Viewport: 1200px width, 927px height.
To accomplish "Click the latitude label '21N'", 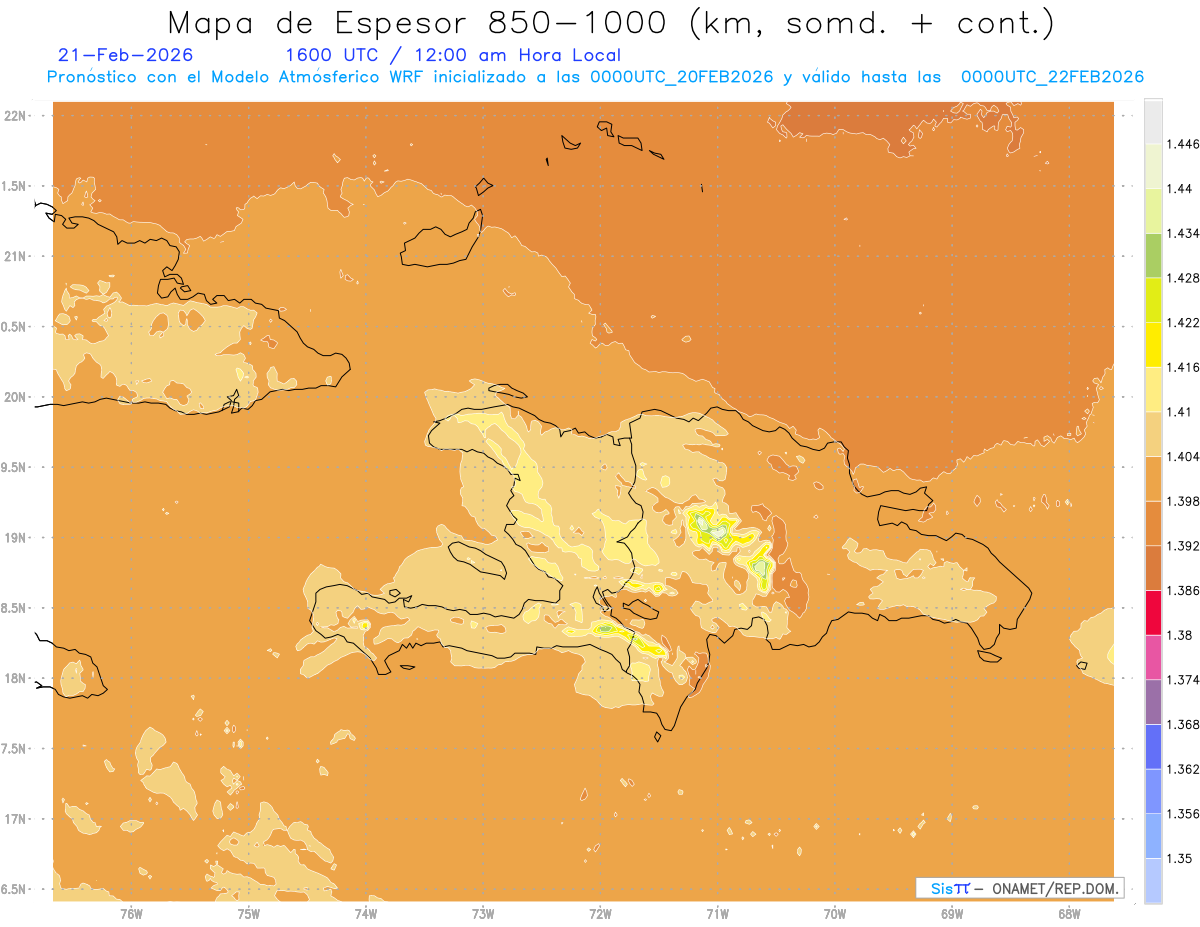I will pos(16,256).
